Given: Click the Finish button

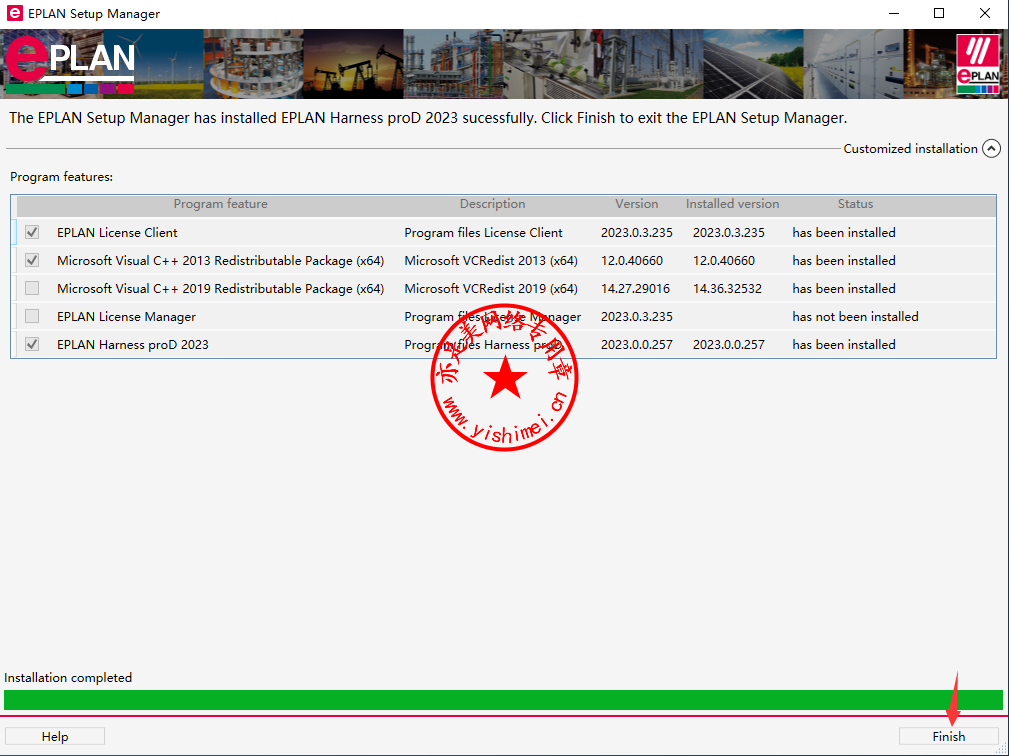Looking at the screenshot, I should (949, 737).
